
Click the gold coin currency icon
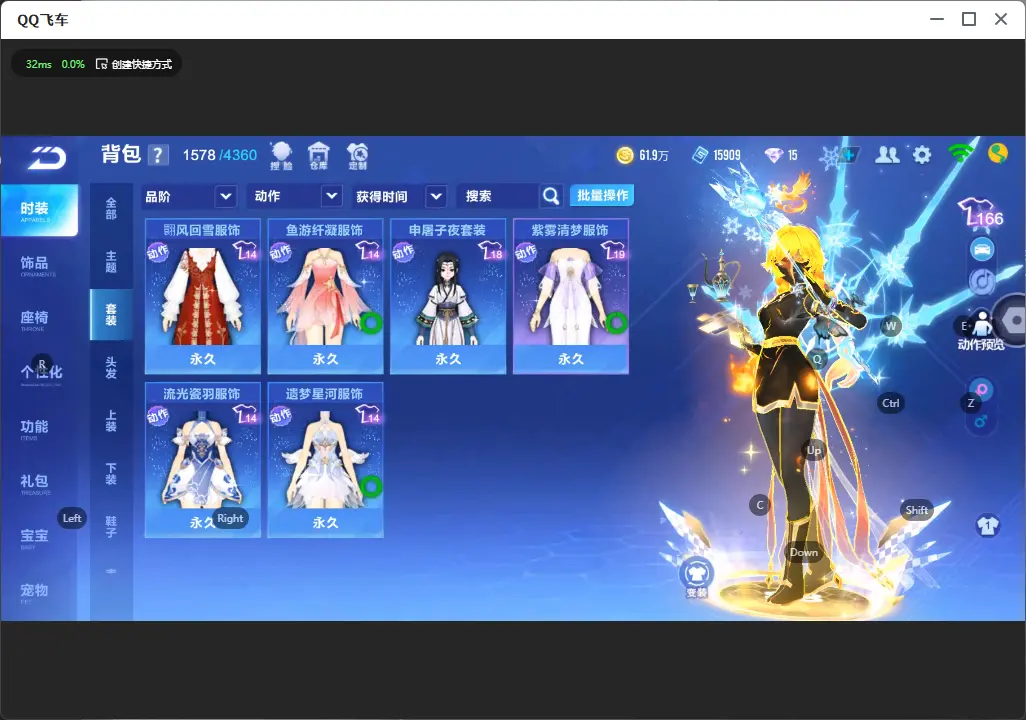625,155
